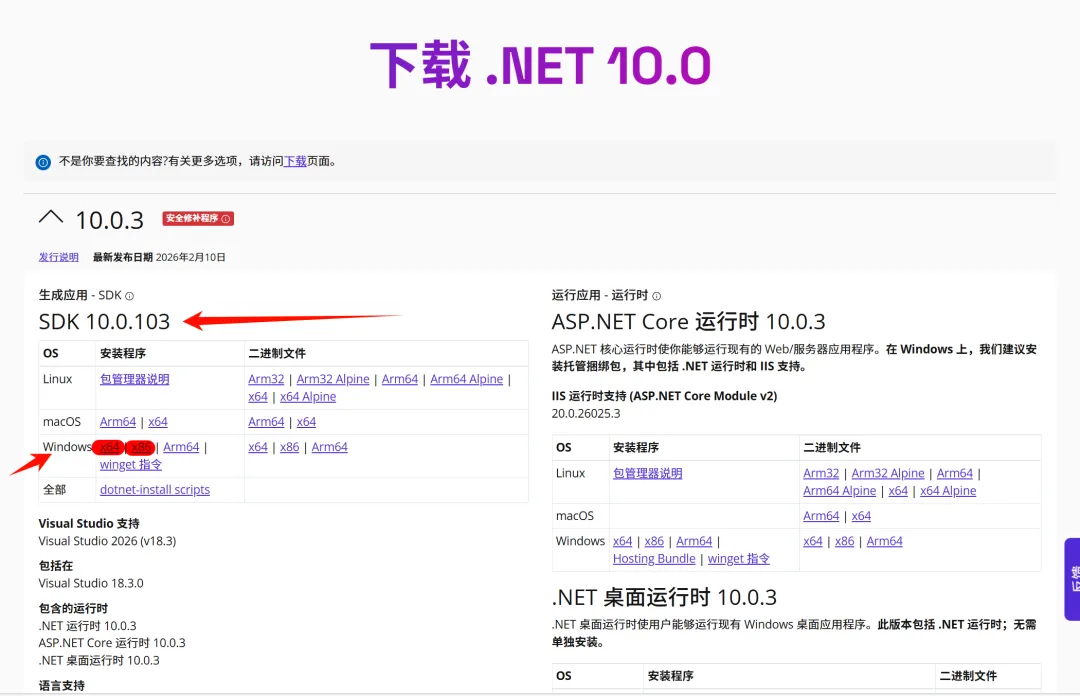Download ASP.NET Core Linux Arm64 Alpine binary
The image size is (1080, 696).
[840, 491]
